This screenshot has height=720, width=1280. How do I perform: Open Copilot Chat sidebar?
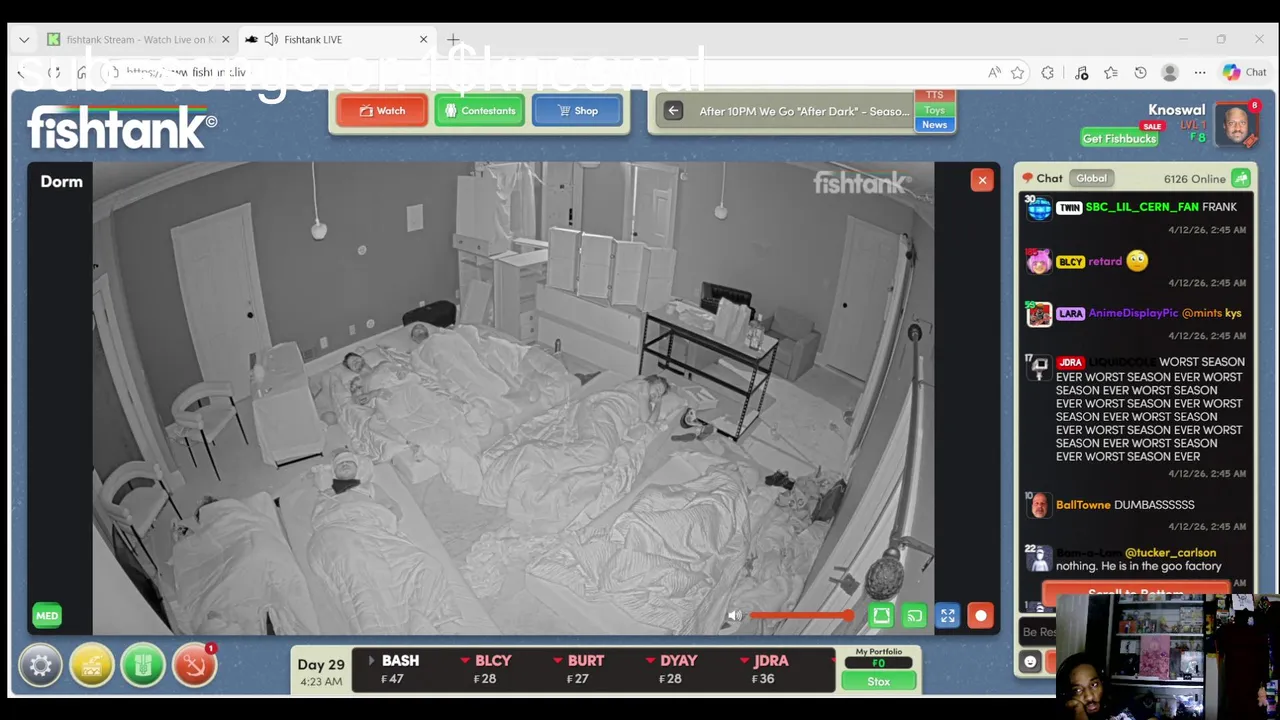click(x=1245, y=72)
